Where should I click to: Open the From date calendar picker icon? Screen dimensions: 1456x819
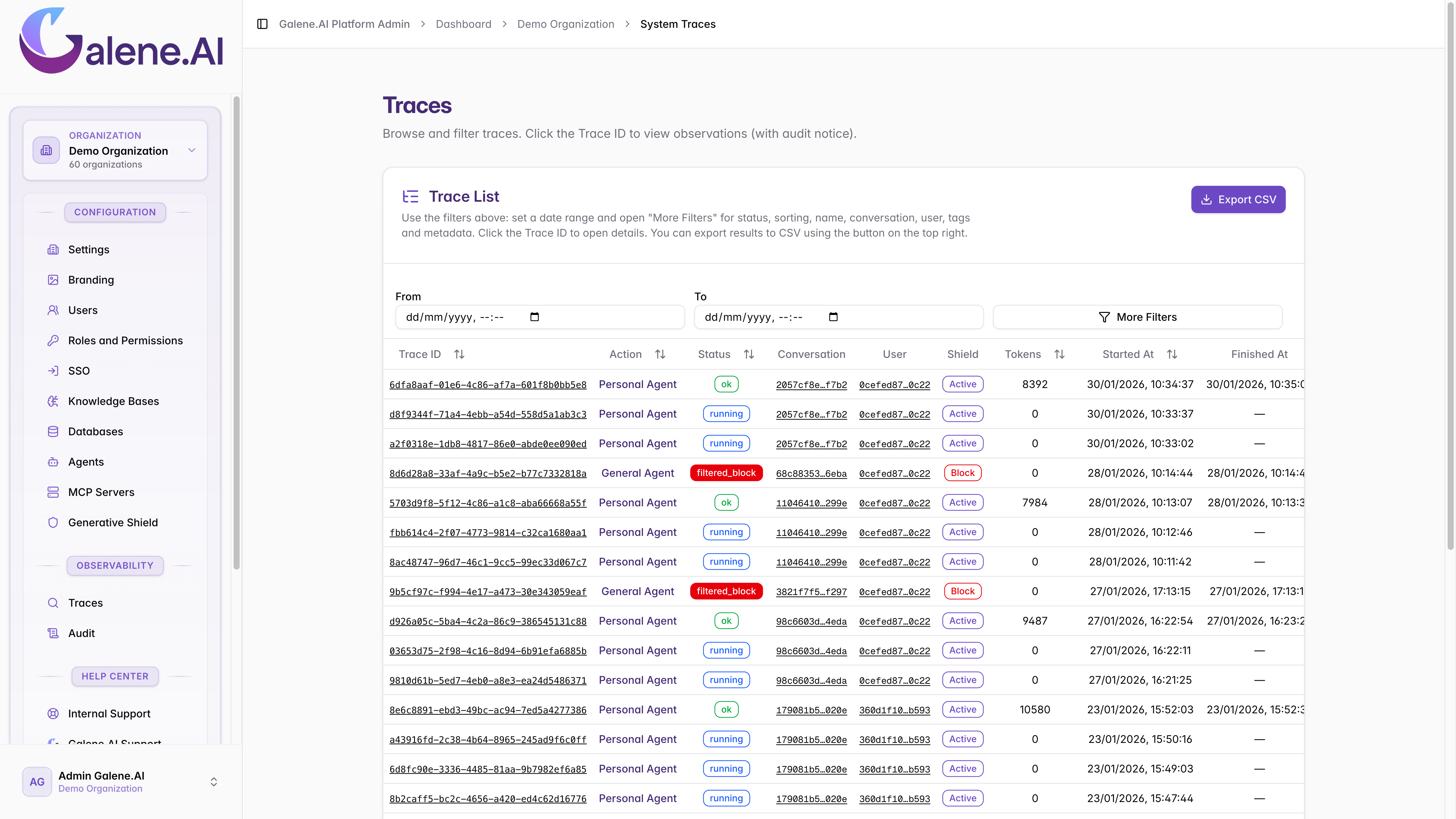[x=535, y=316]
